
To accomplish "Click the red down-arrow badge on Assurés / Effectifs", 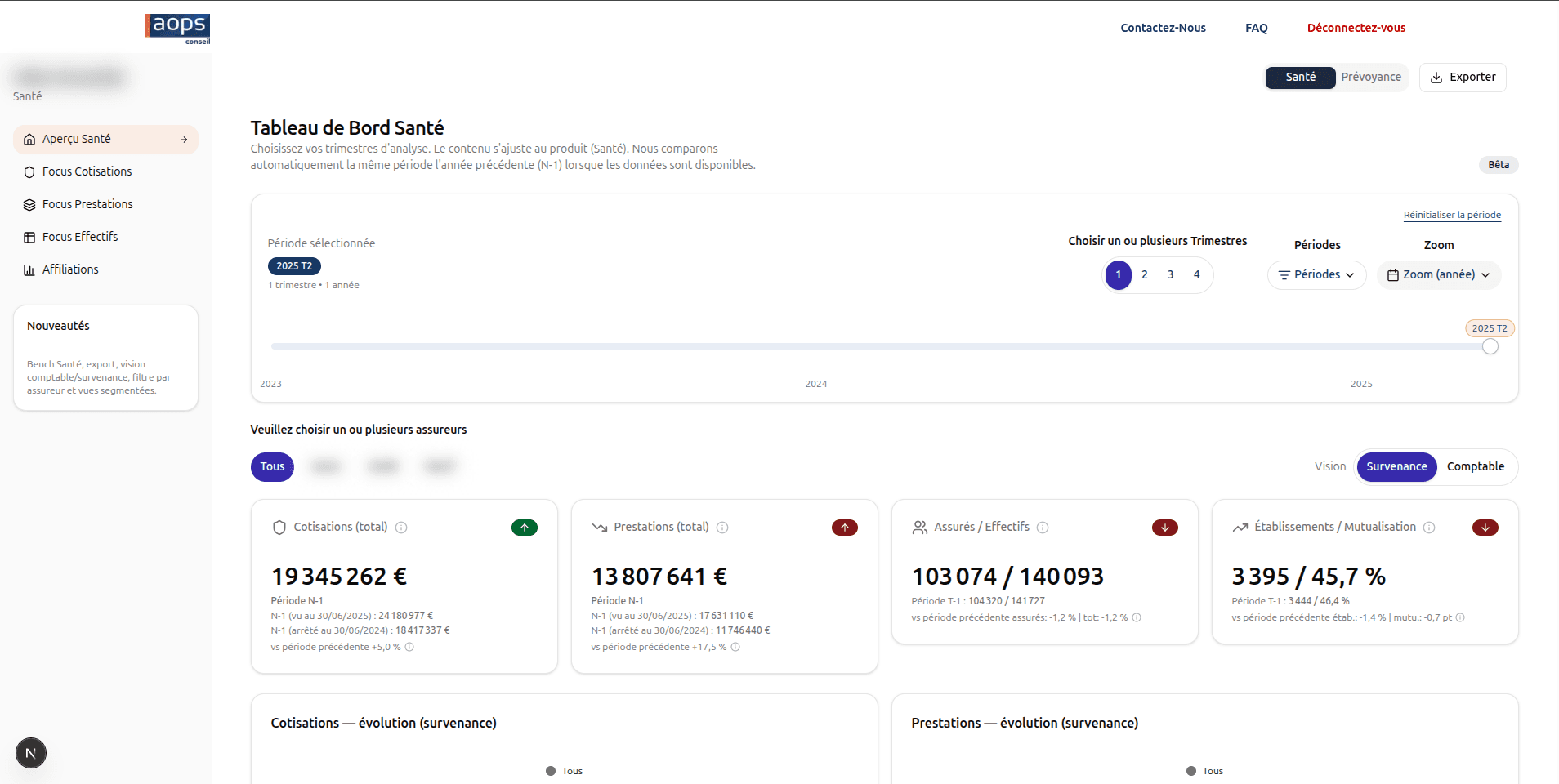I will click(x=1164, y=528).
